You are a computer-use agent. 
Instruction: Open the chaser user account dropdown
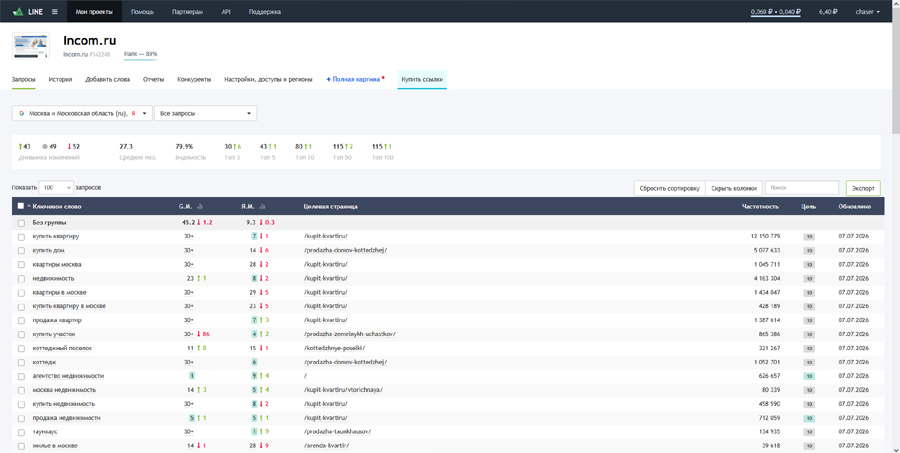coord(867,11)
